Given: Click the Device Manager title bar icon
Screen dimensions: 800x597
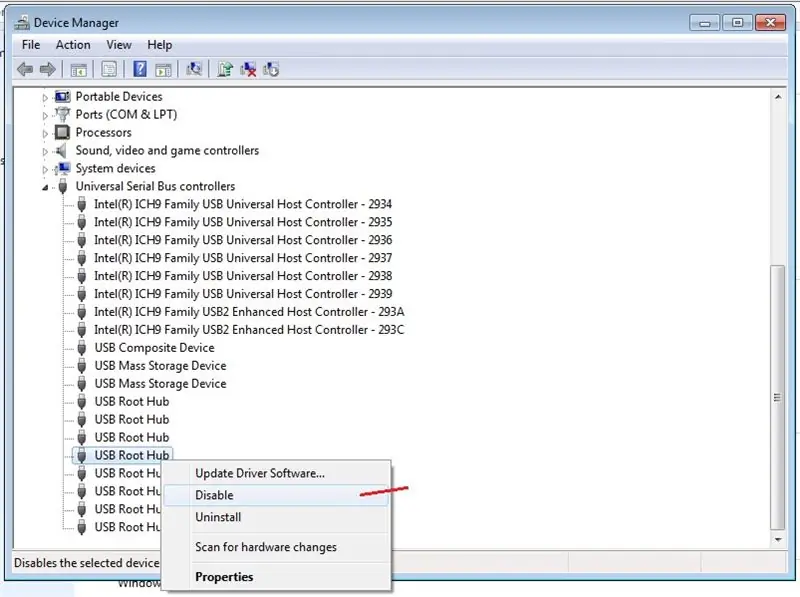Looking at the screenshot, I should click(21, 22).
